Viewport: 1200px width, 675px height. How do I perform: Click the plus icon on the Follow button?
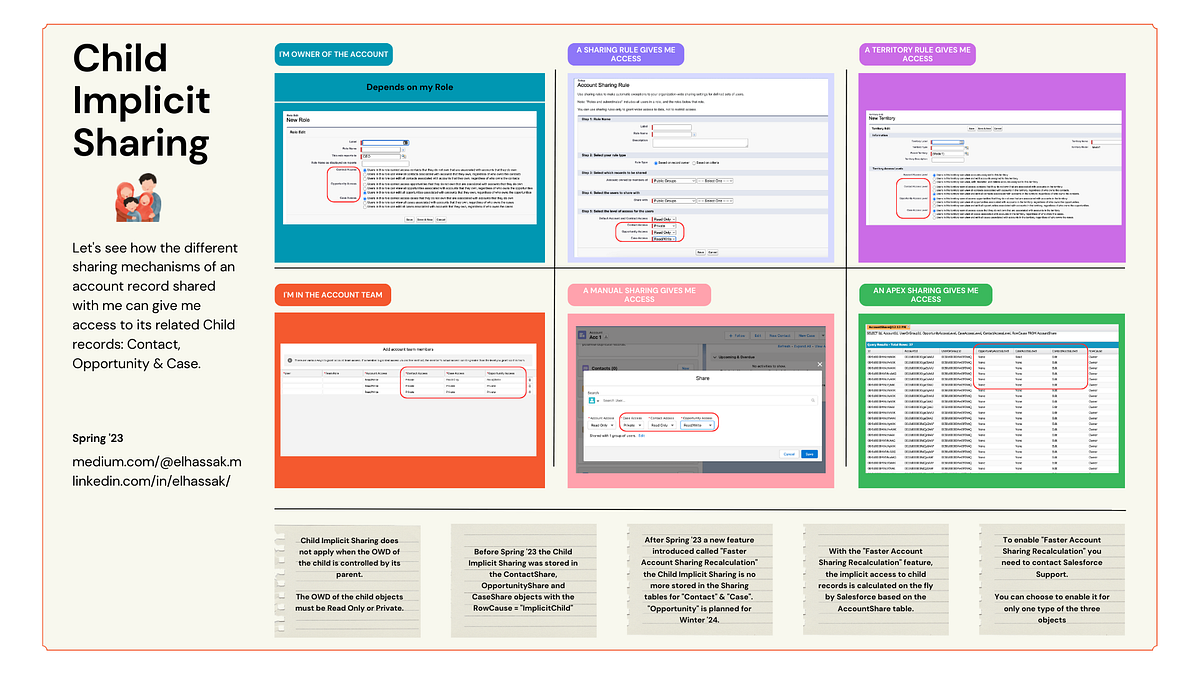730,336
